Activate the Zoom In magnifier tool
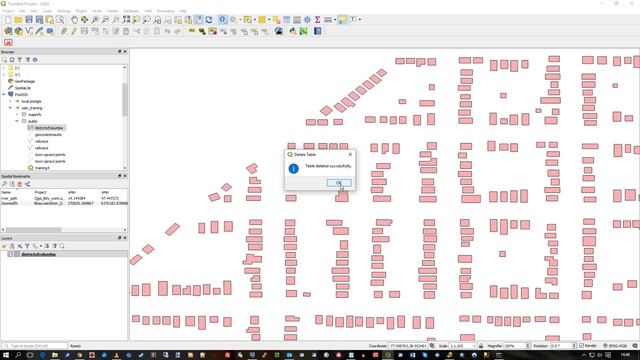The width and height of the screenshot is (640, 360). (95, 20)
